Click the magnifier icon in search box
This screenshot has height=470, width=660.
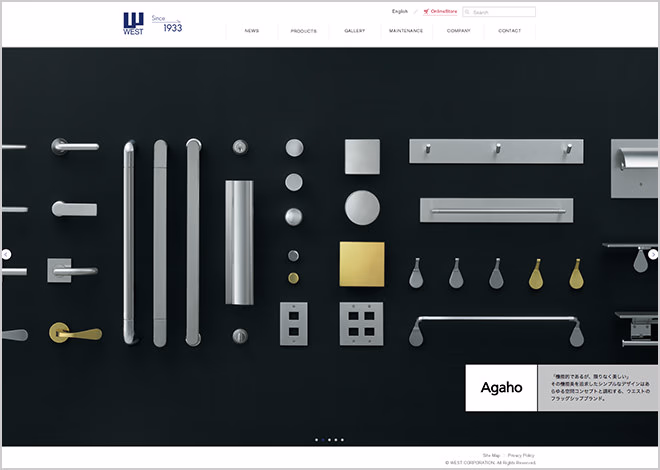pyautogui.click(x=469, y=12)
